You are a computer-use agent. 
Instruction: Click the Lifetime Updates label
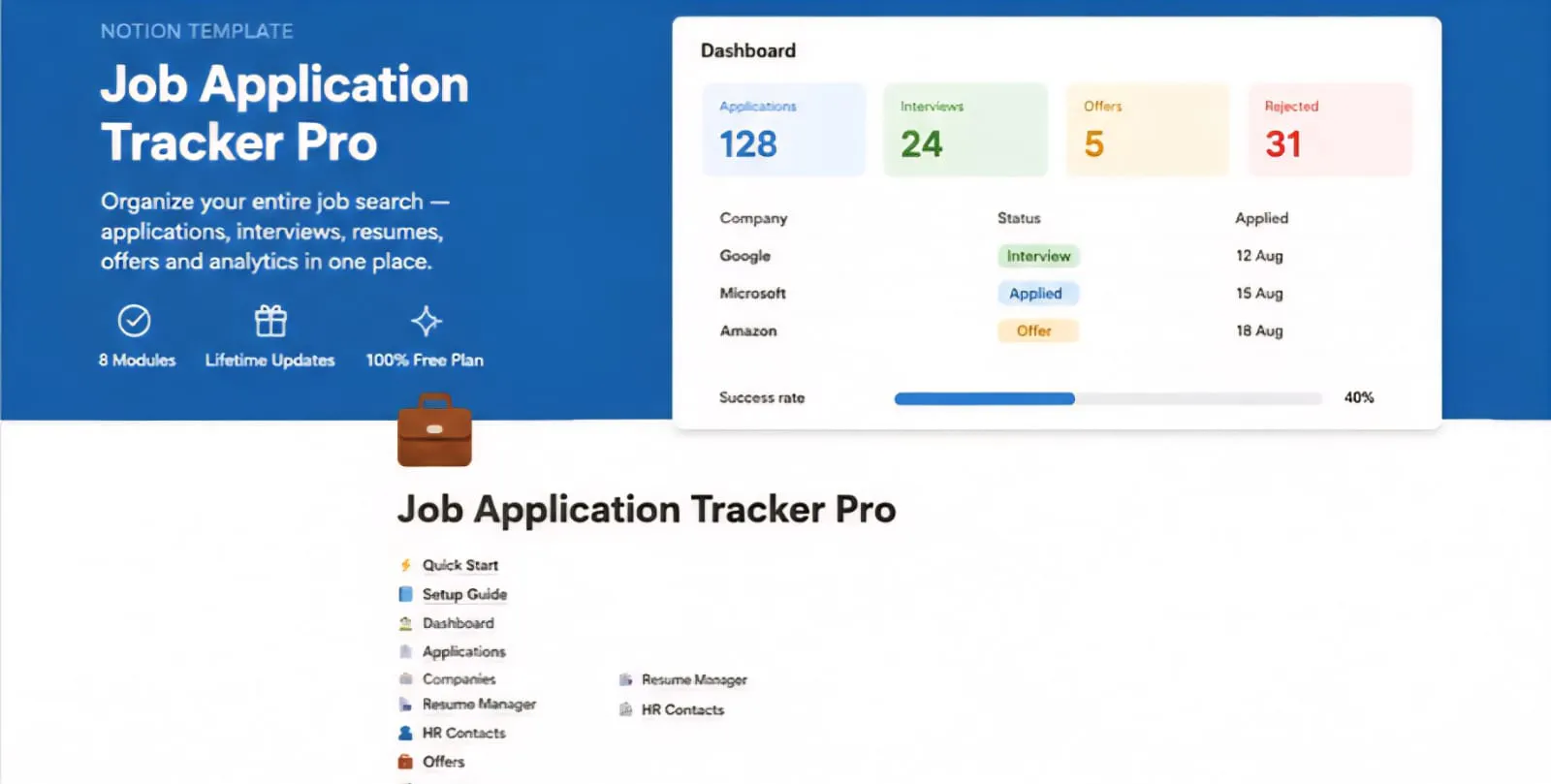click(x=269, y=360)
